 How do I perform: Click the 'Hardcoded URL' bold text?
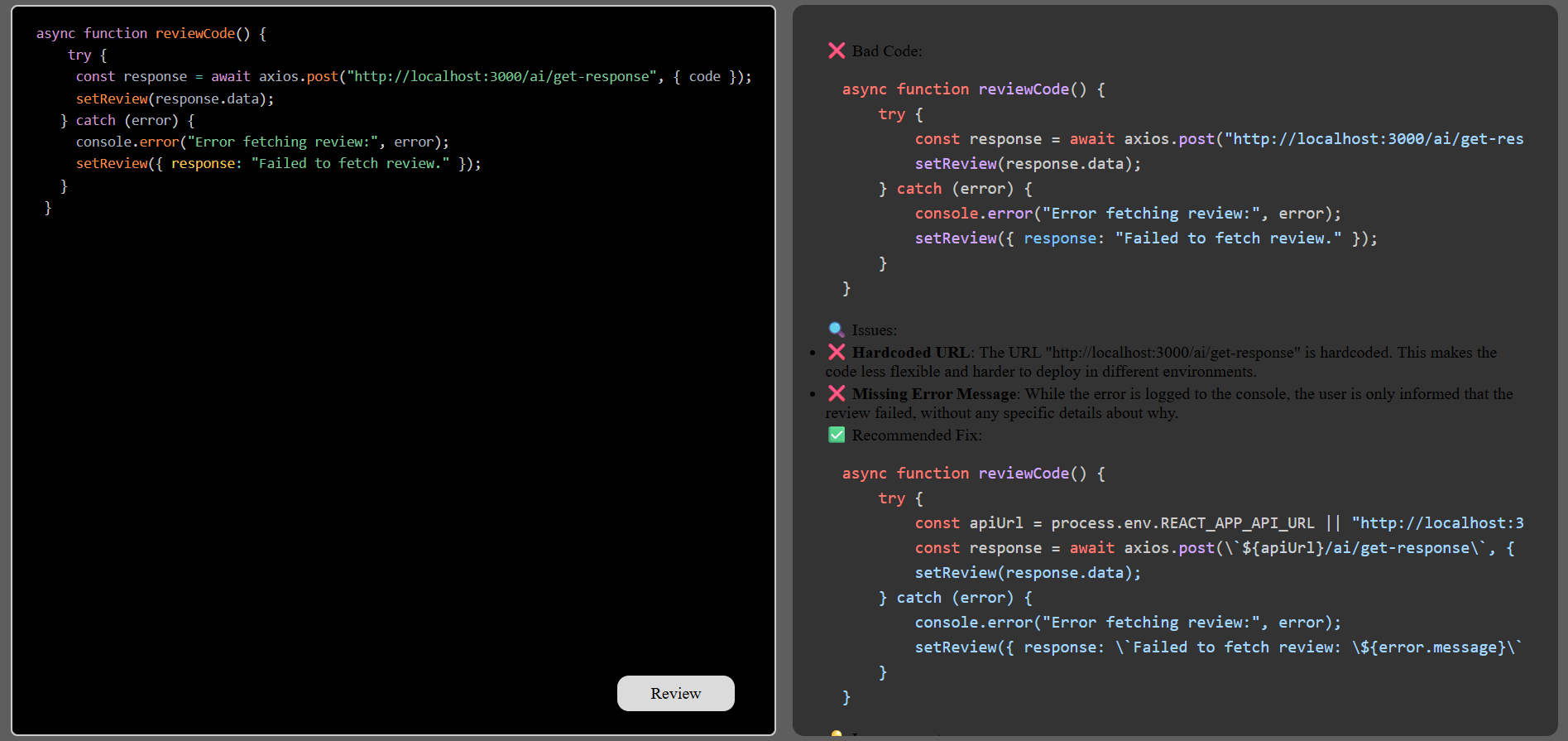tap(911, 353)
